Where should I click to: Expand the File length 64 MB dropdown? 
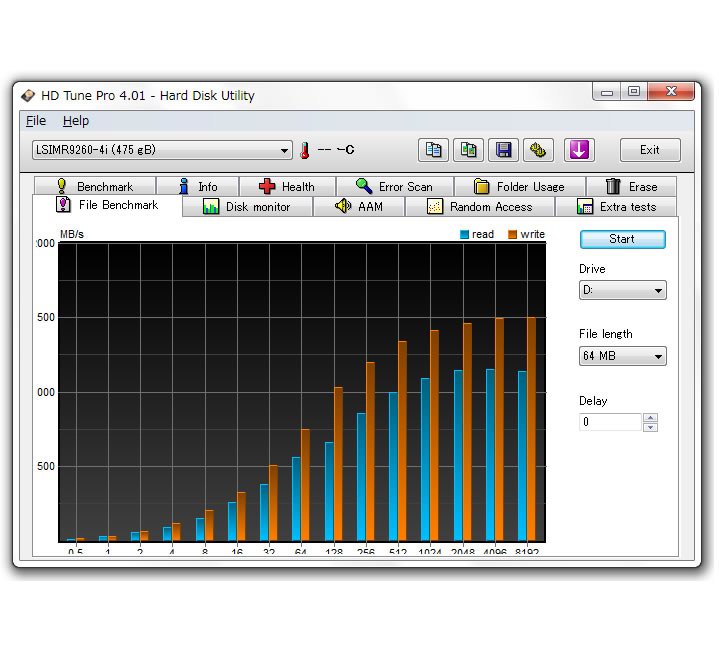tap(622, 356)
